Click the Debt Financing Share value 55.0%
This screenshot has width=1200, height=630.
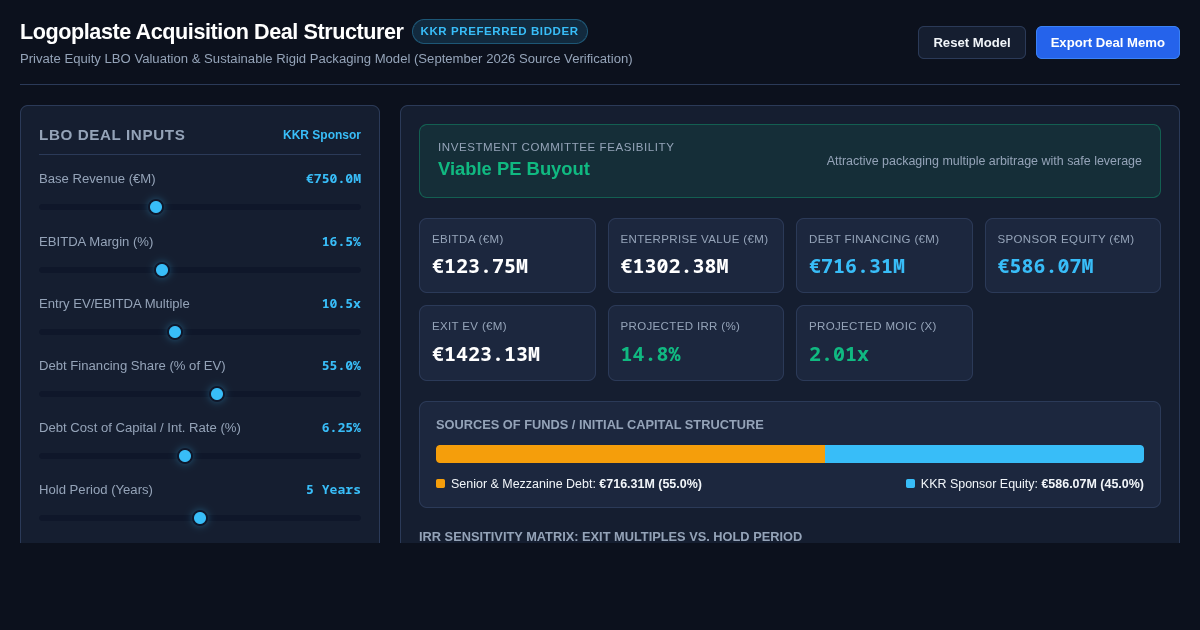click(x=341, y=365)
